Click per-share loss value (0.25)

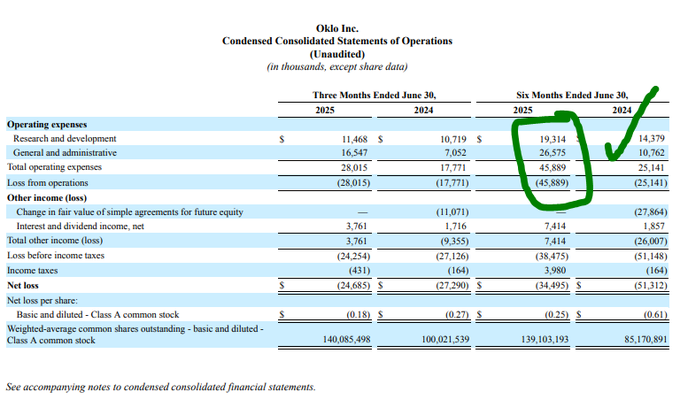[x=556, y=315]
